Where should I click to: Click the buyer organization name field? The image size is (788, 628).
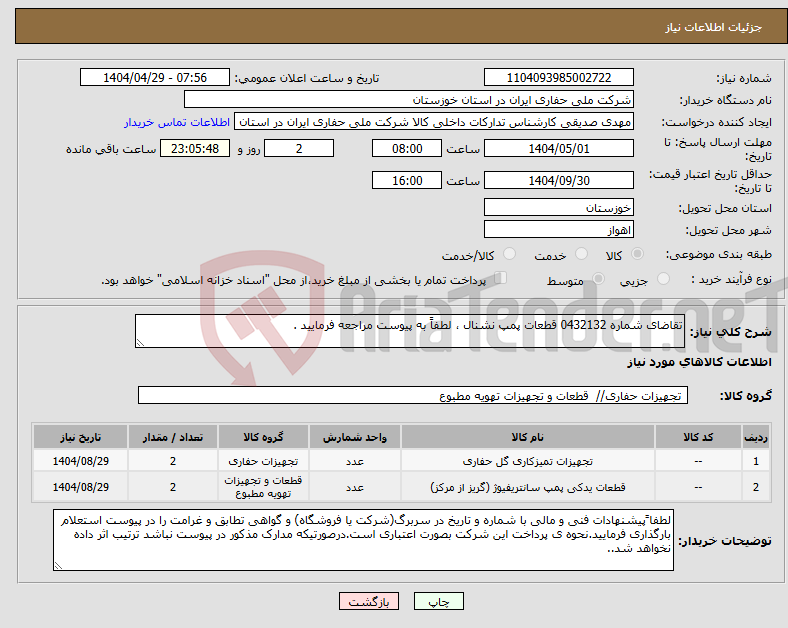click(x=409, y=99)
